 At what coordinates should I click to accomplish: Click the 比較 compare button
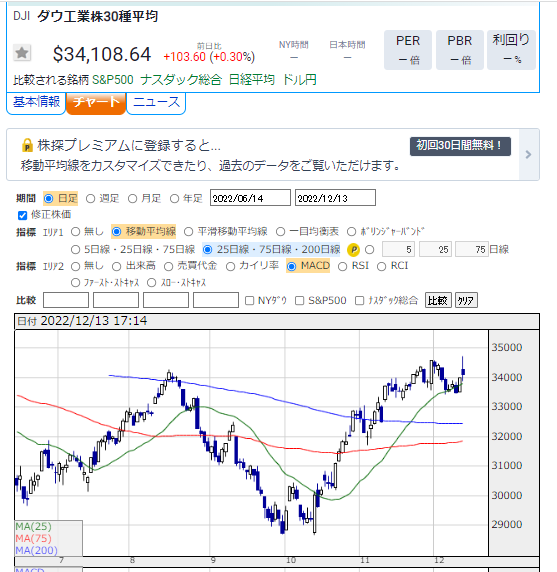(438, 300)
